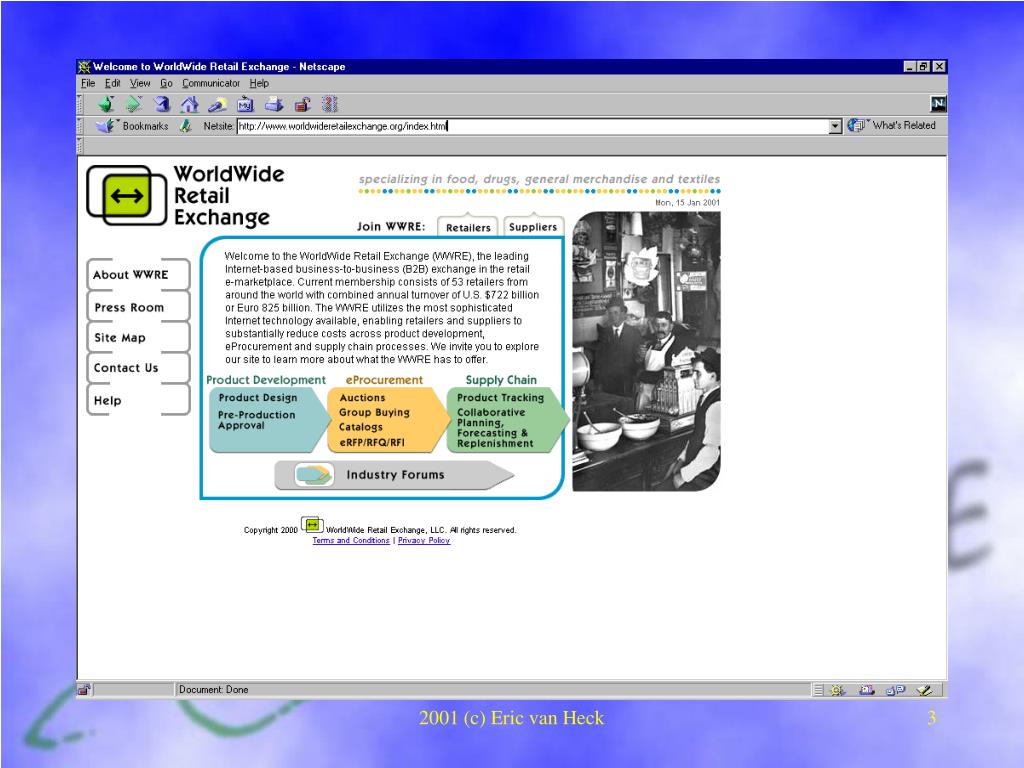Click the My Netscape toolbar icon
1024x768 pixels.
[245, 104]
